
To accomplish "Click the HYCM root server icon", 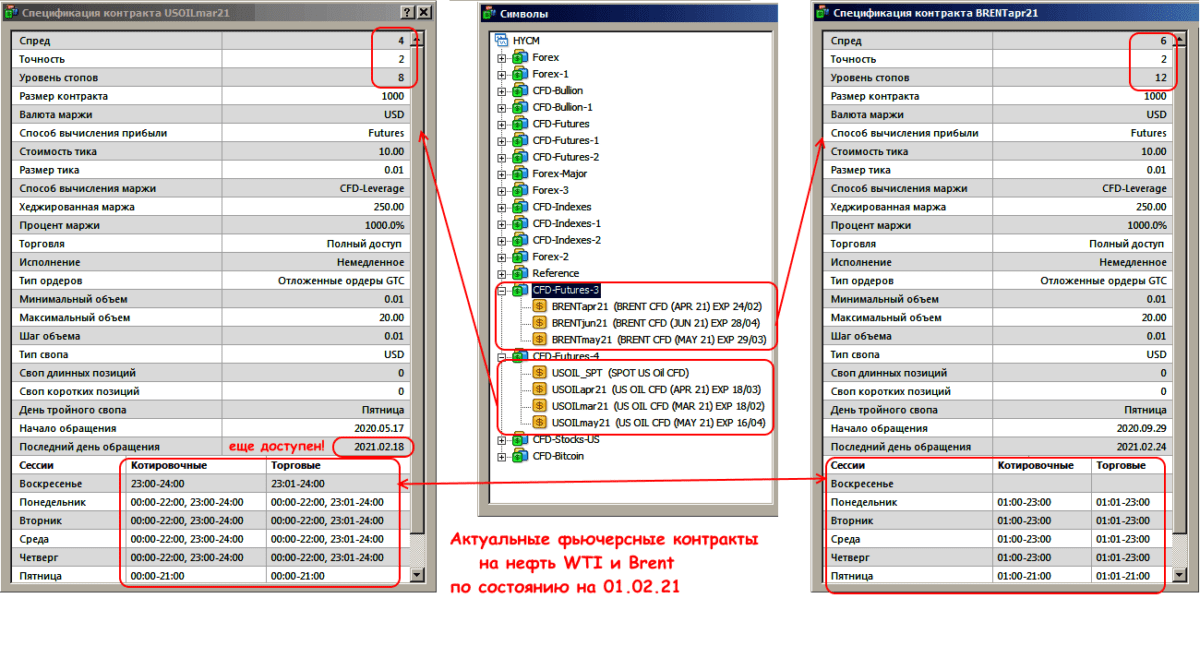I will click(502, 41).
